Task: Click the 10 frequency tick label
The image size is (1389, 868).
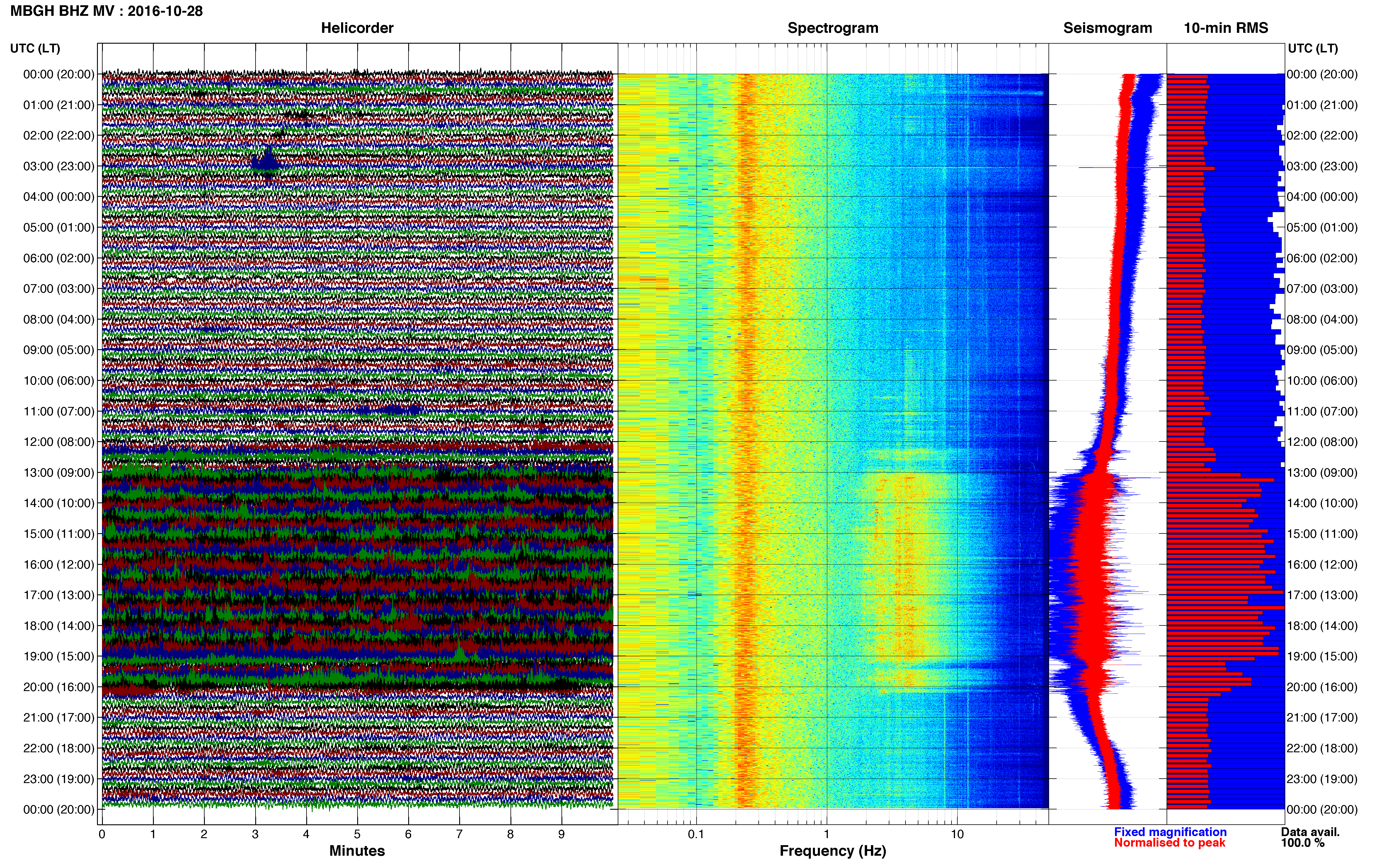Action: click(x=957, y=835)
